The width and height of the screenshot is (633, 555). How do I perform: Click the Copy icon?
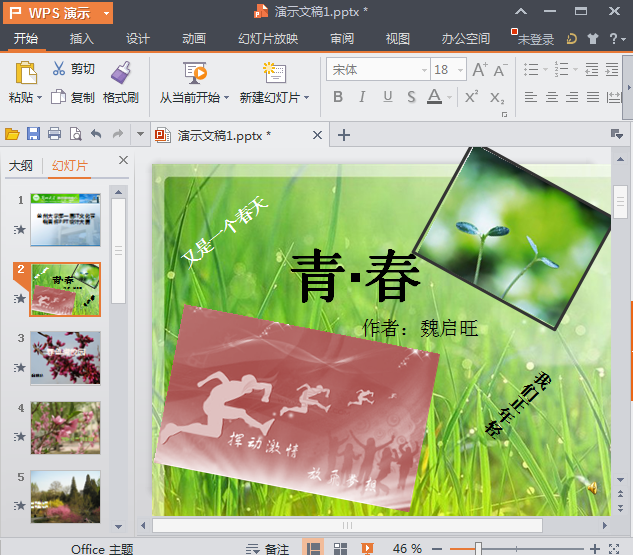point(58,97)
